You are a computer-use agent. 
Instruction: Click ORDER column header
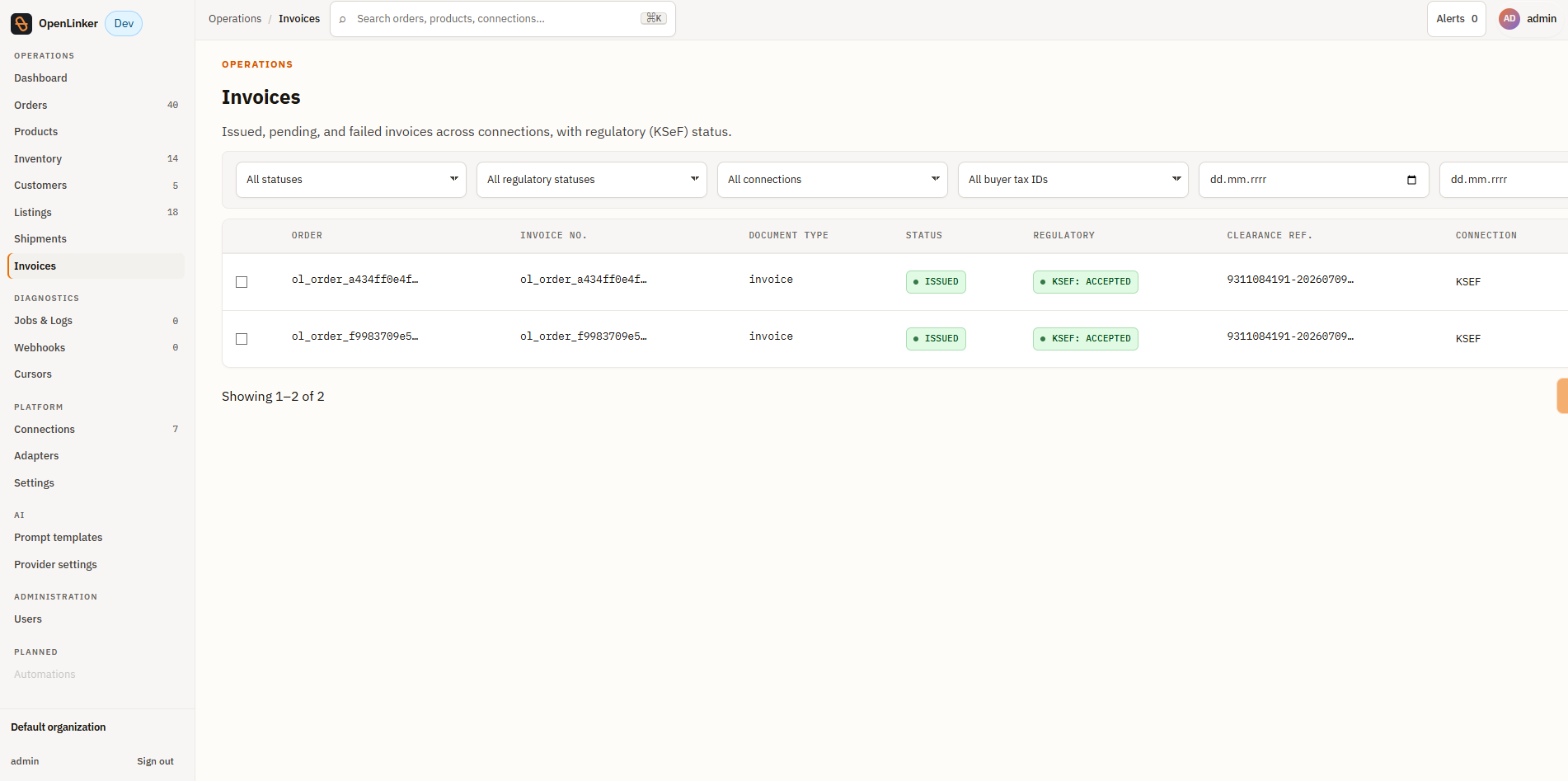[307, 236]
